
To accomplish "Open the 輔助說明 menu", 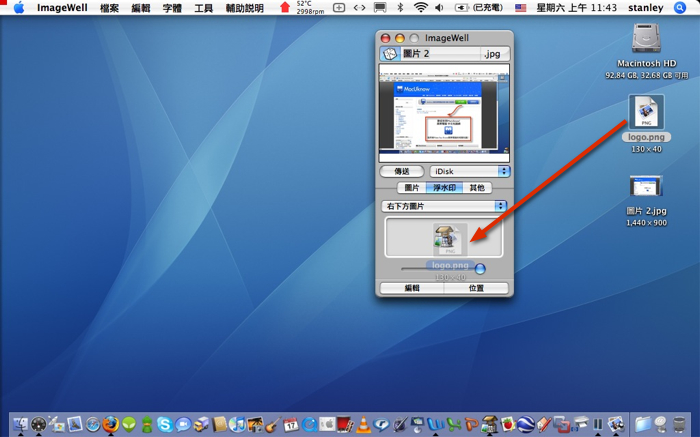I will [x=244, y=8].
